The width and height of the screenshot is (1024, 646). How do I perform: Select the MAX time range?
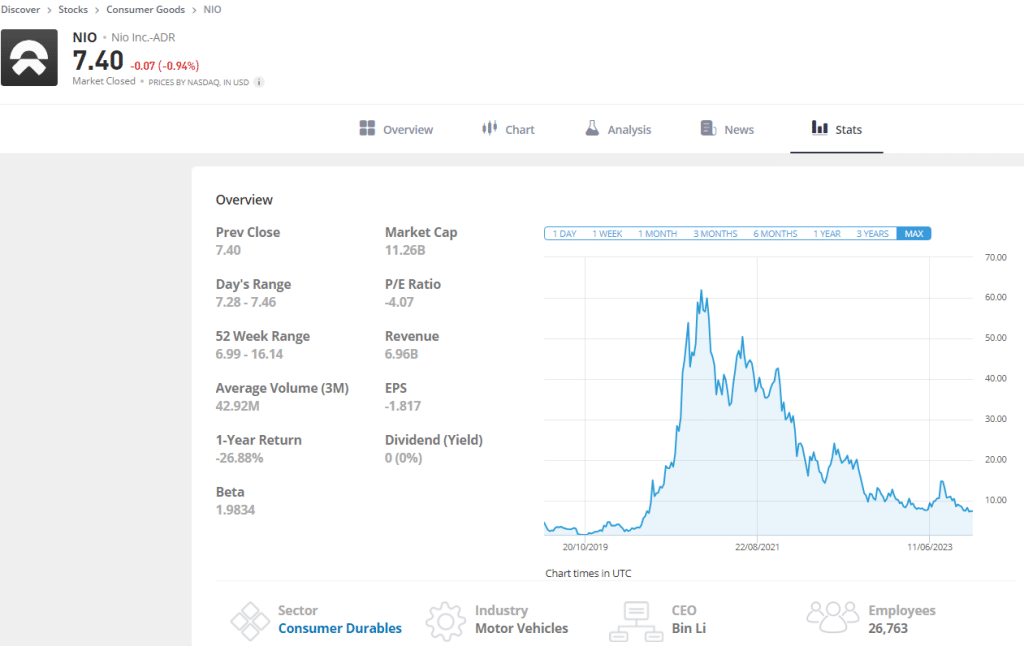(x=912, y=233)
